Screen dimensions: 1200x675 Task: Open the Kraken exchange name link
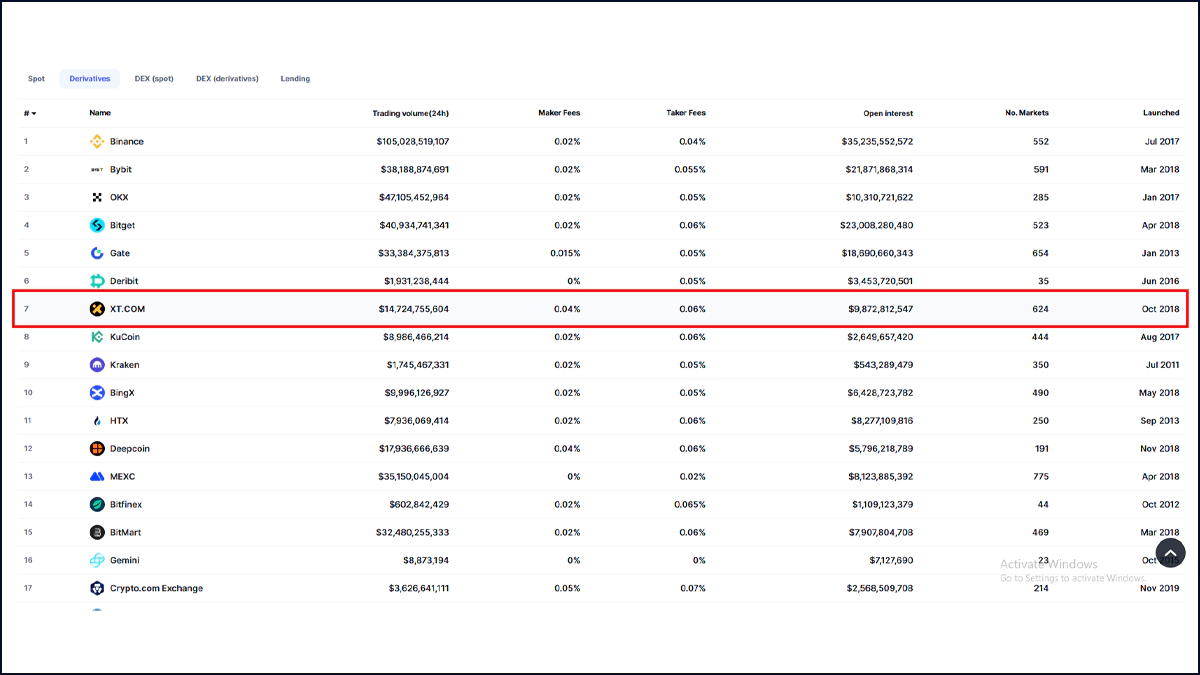tap(125, 365)
